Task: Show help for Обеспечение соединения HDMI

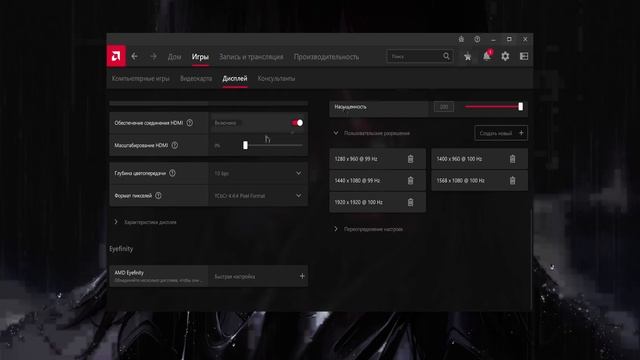Action: point(190,123)
